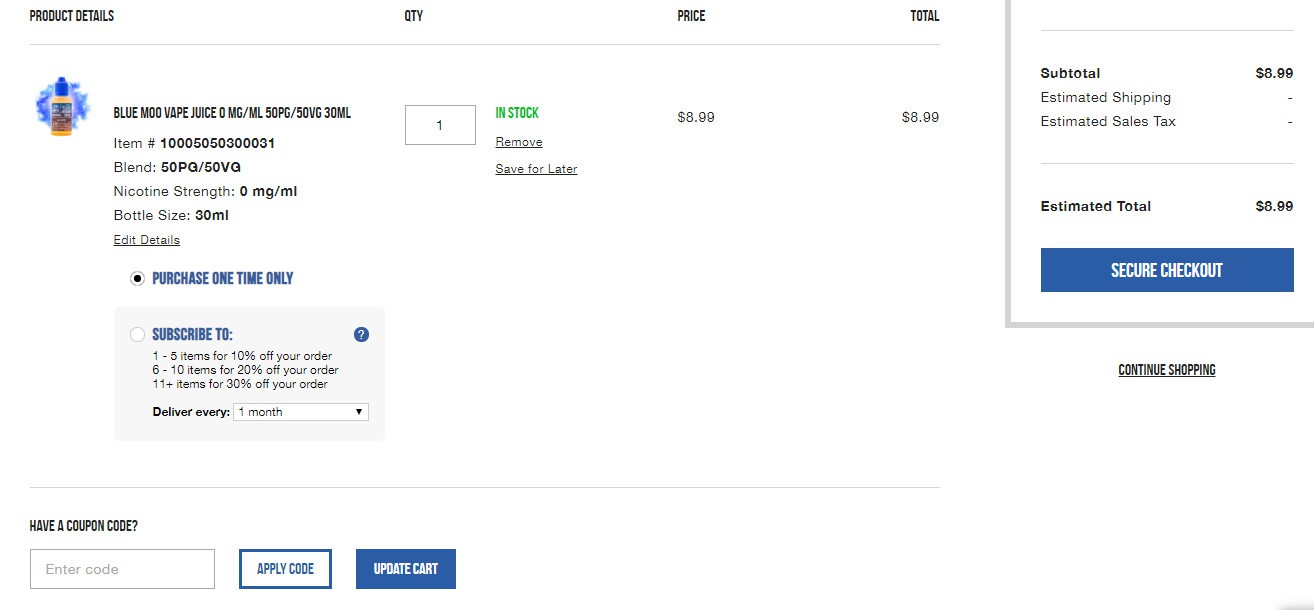Save the item for later
Image resolution: width=1314 pixels, height=610 pixels.
tap(536, 169)
